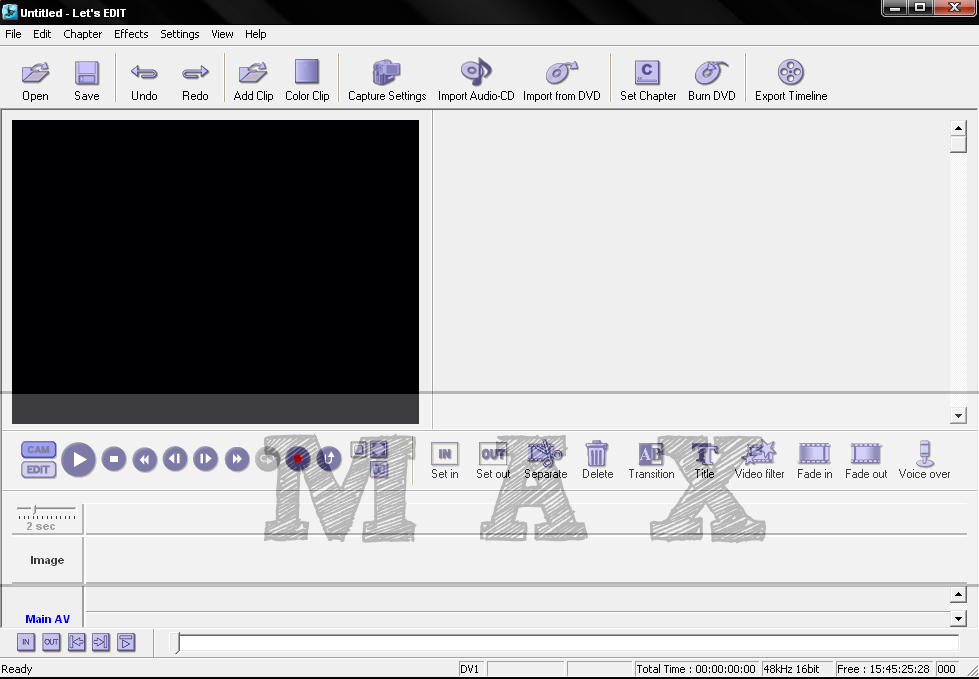Switch to EDIT mode

tap(38, 469)
